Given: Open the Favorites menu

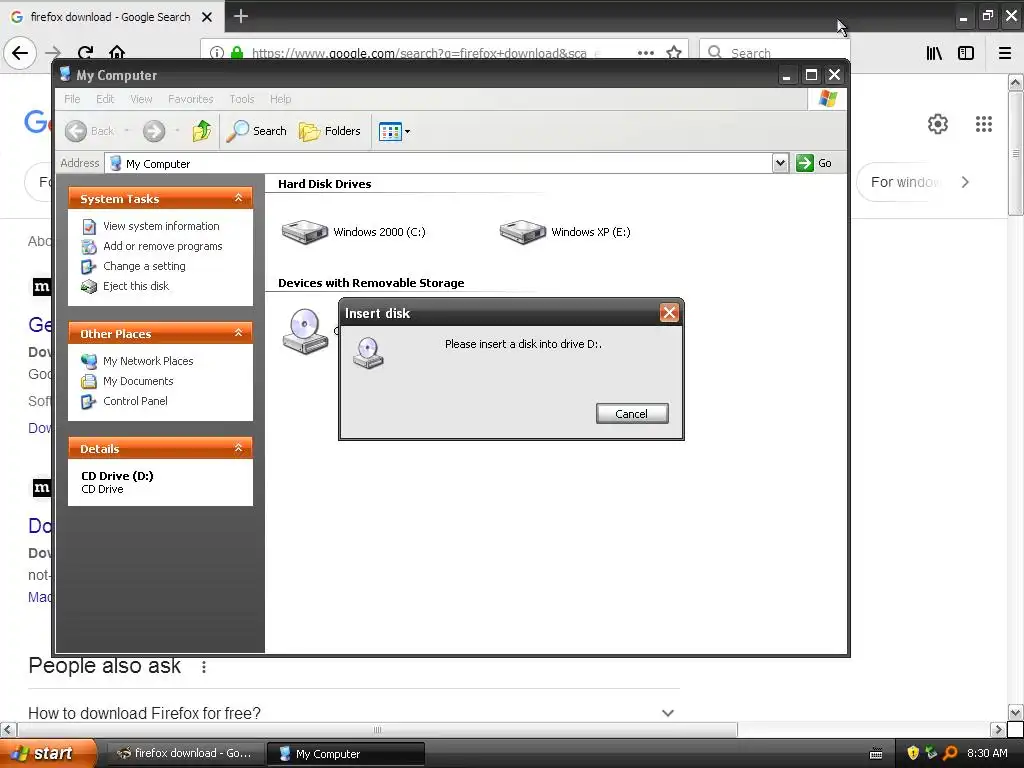Looking at the screenshot, I should point(191,99).
